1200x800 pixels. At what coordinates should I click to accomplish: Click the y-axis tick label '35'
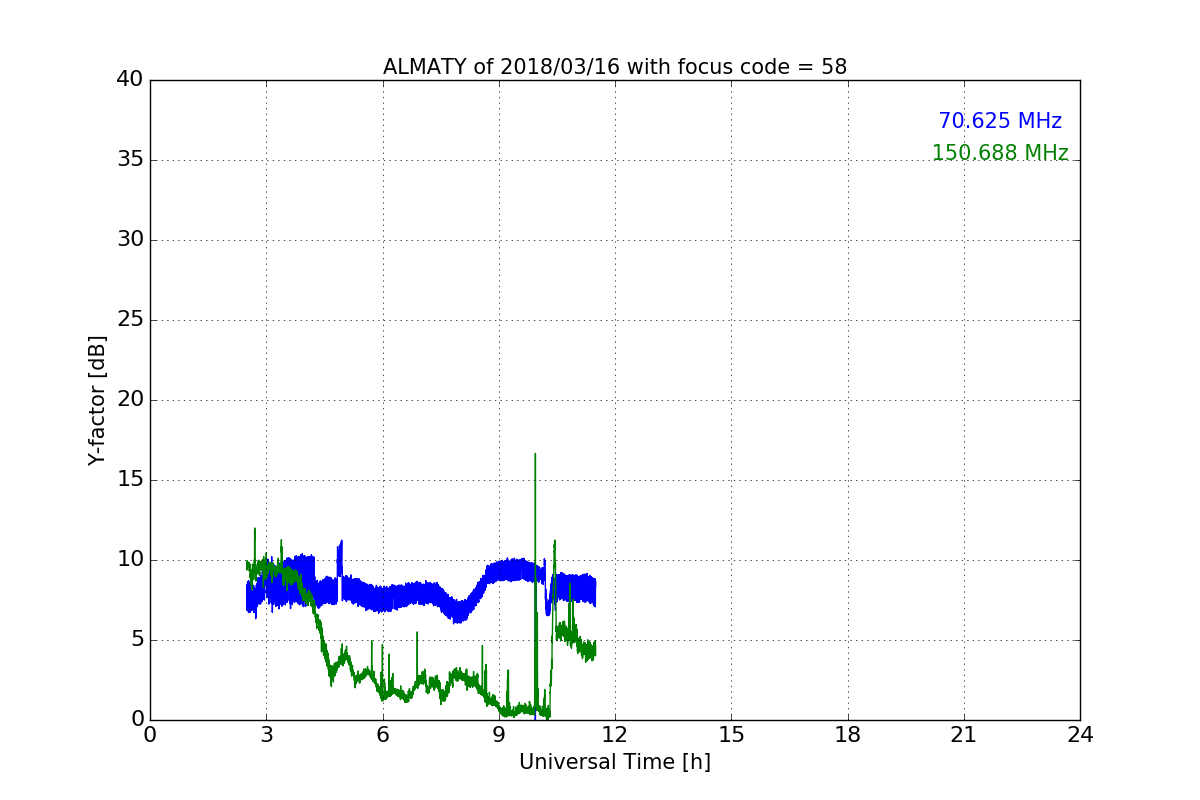(x=130, y=160)
